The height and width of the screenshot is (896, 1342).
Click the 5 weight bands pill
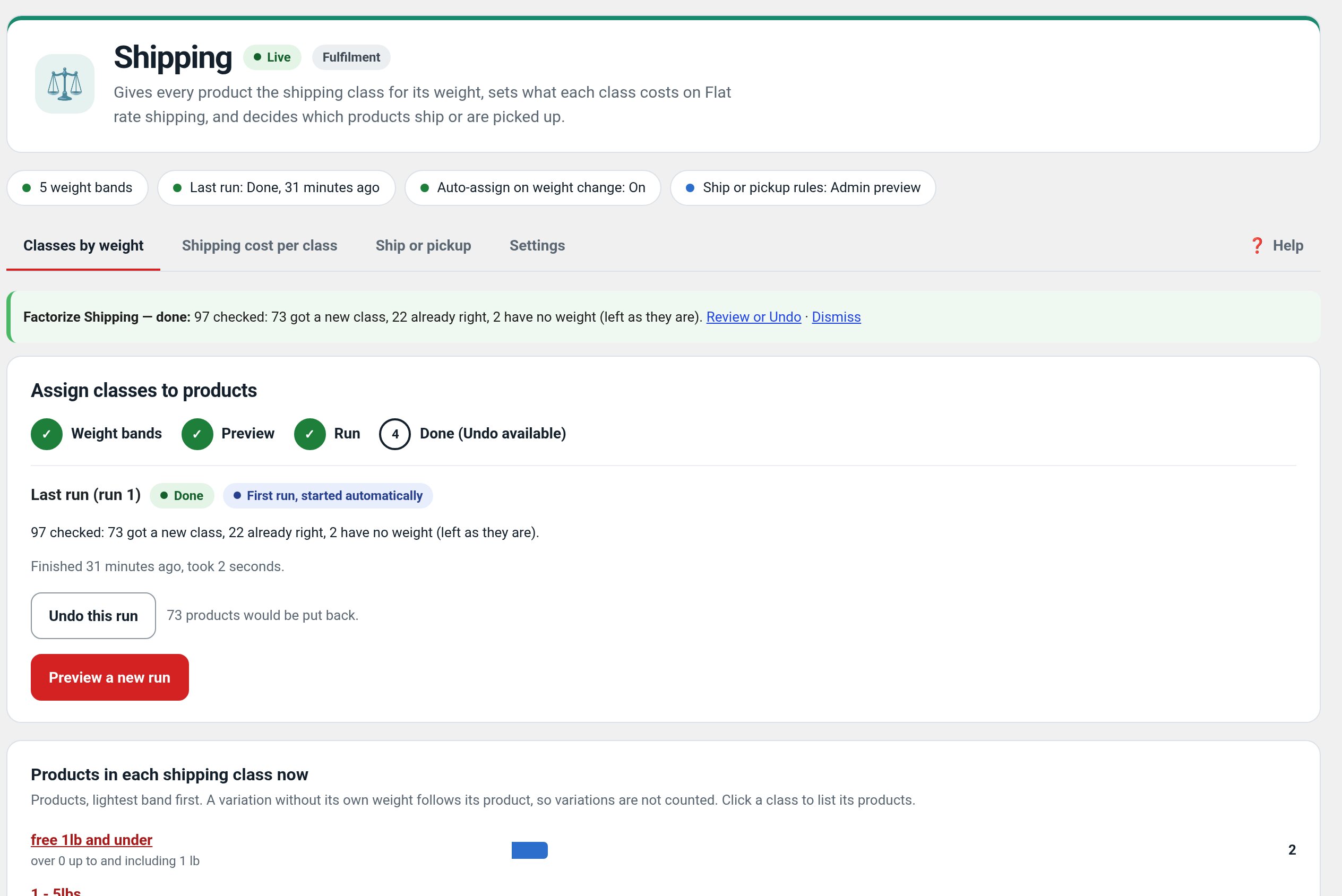(x=78, y=187)
